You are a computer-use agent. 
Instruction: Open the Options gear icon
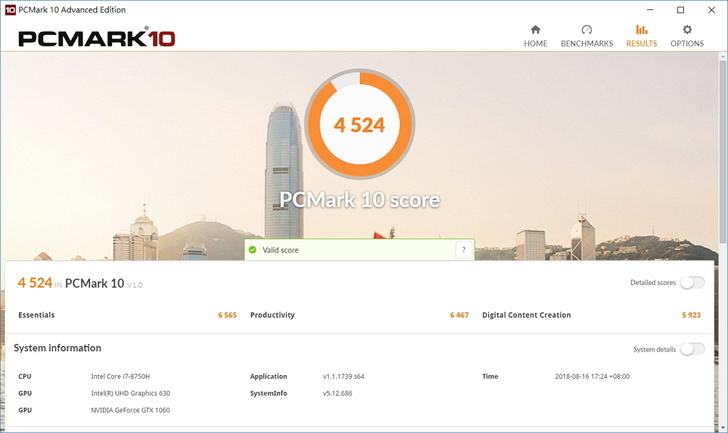point(687,30)
